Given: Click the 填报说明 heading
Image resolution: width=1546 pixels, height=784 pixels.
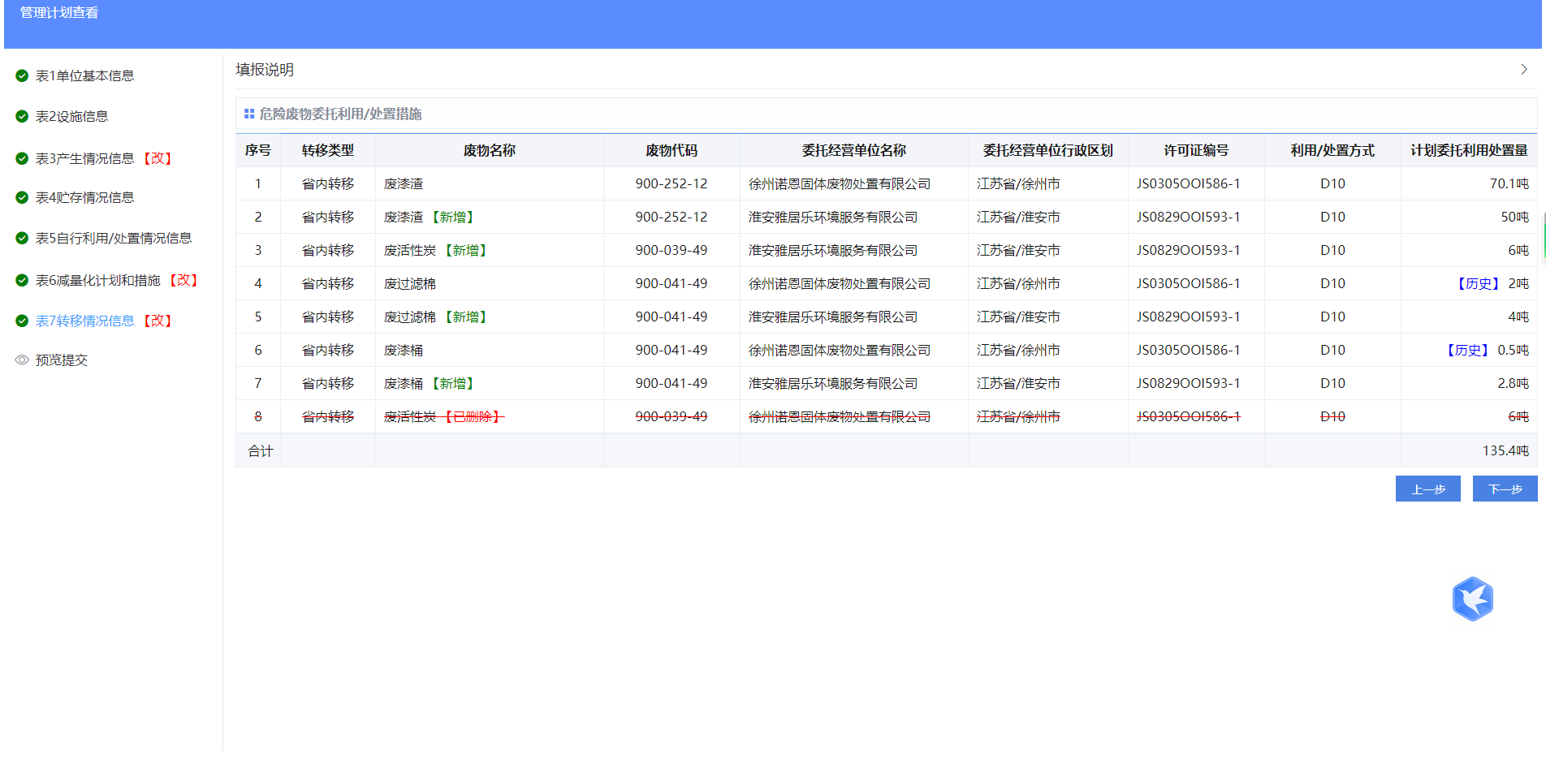Looking at the screenshot, I should (265, 70).
